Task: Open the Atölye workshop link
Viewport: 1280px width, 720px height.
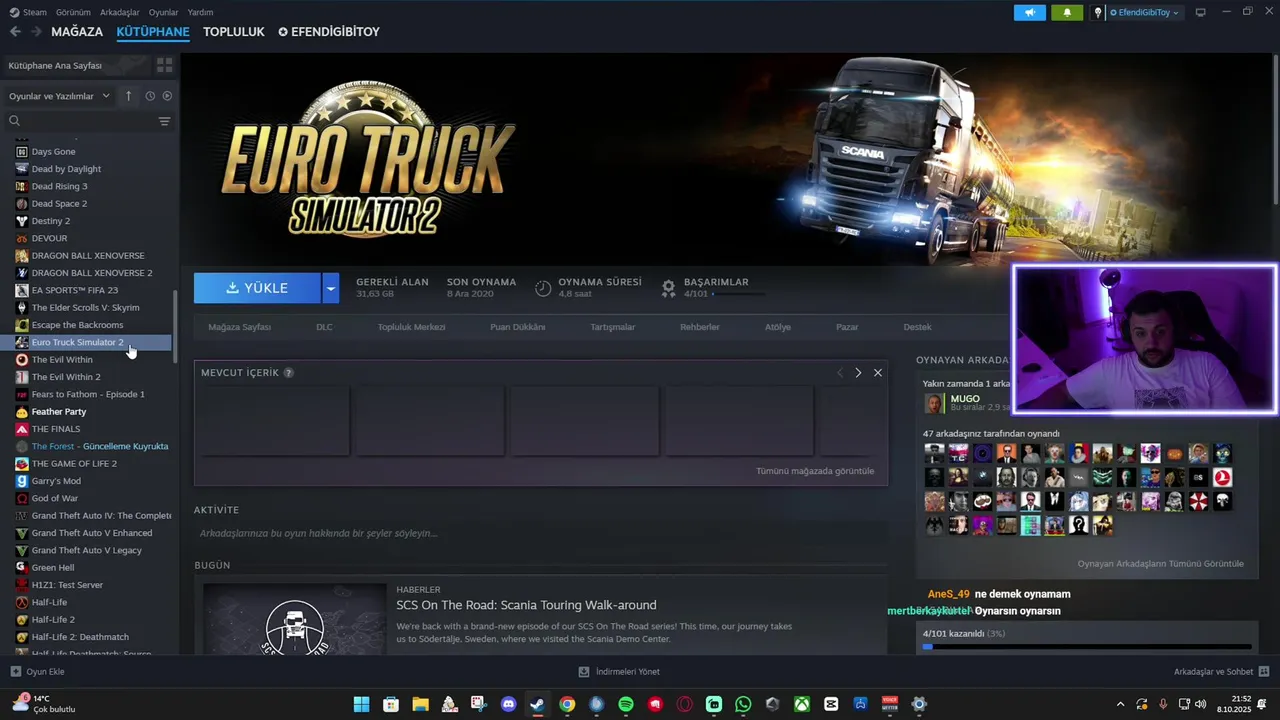Action: click(778, 327)
